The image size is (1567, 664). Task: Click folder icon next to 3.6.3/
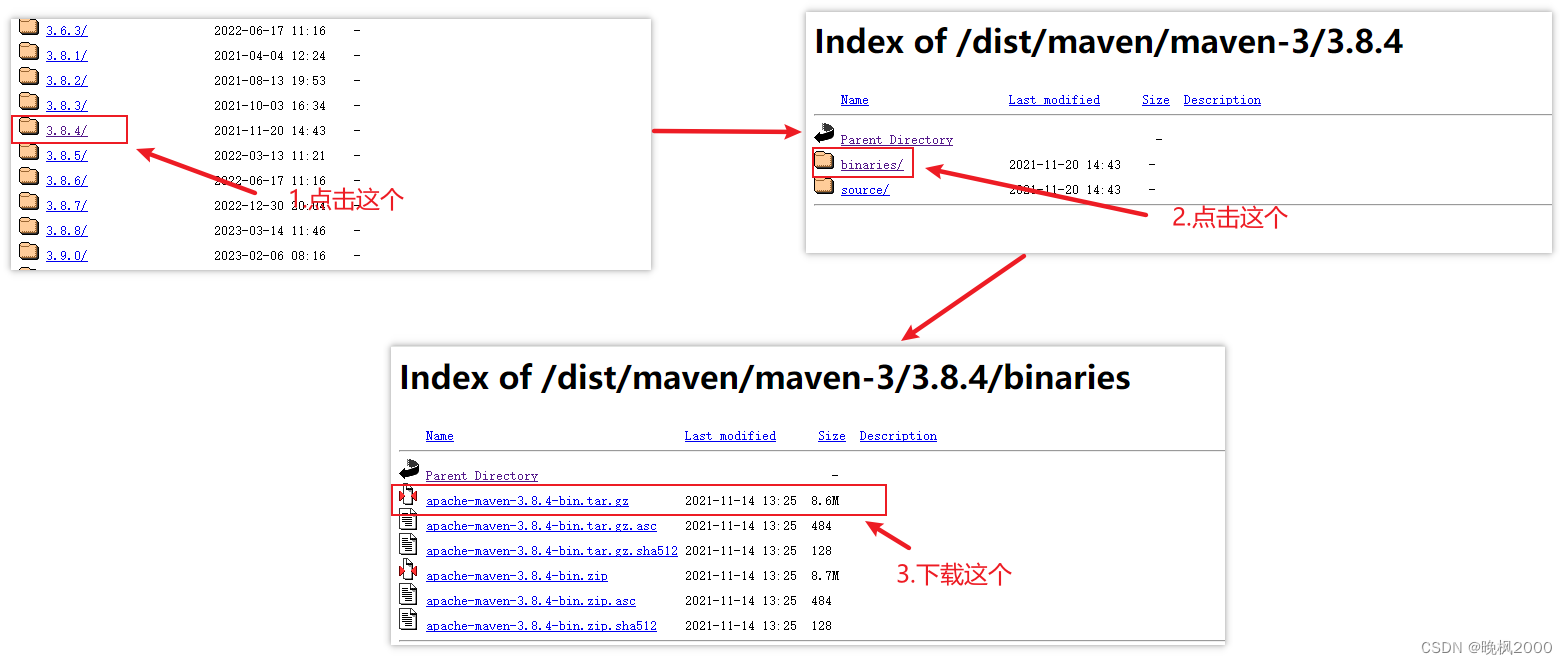click(x=28, y=28)
